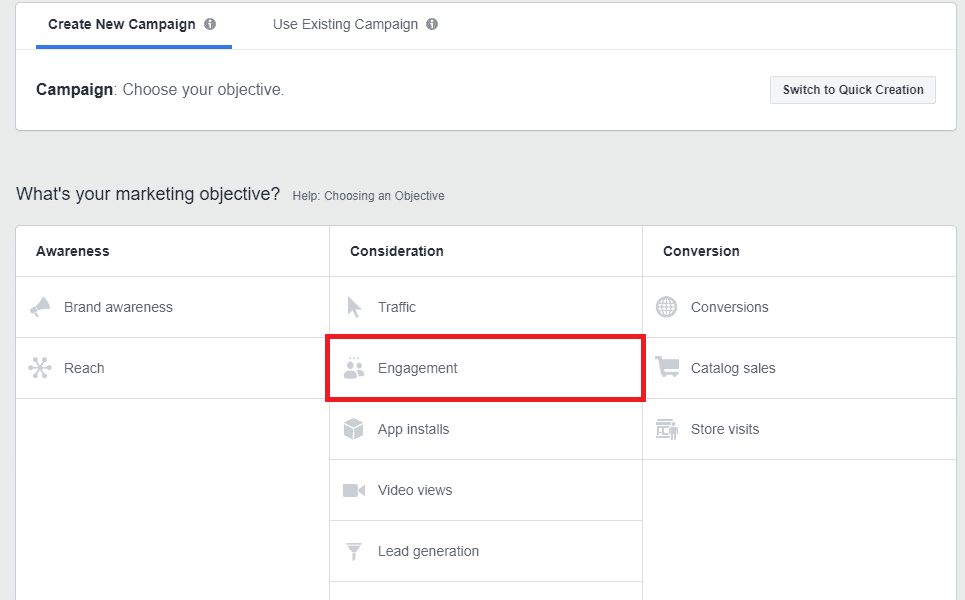Click the Traffic cursor icon

354,307
